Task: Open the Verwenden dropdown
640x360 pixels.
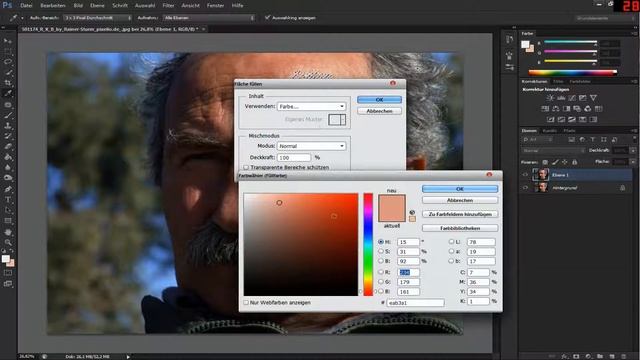Action: coord(311,106)
